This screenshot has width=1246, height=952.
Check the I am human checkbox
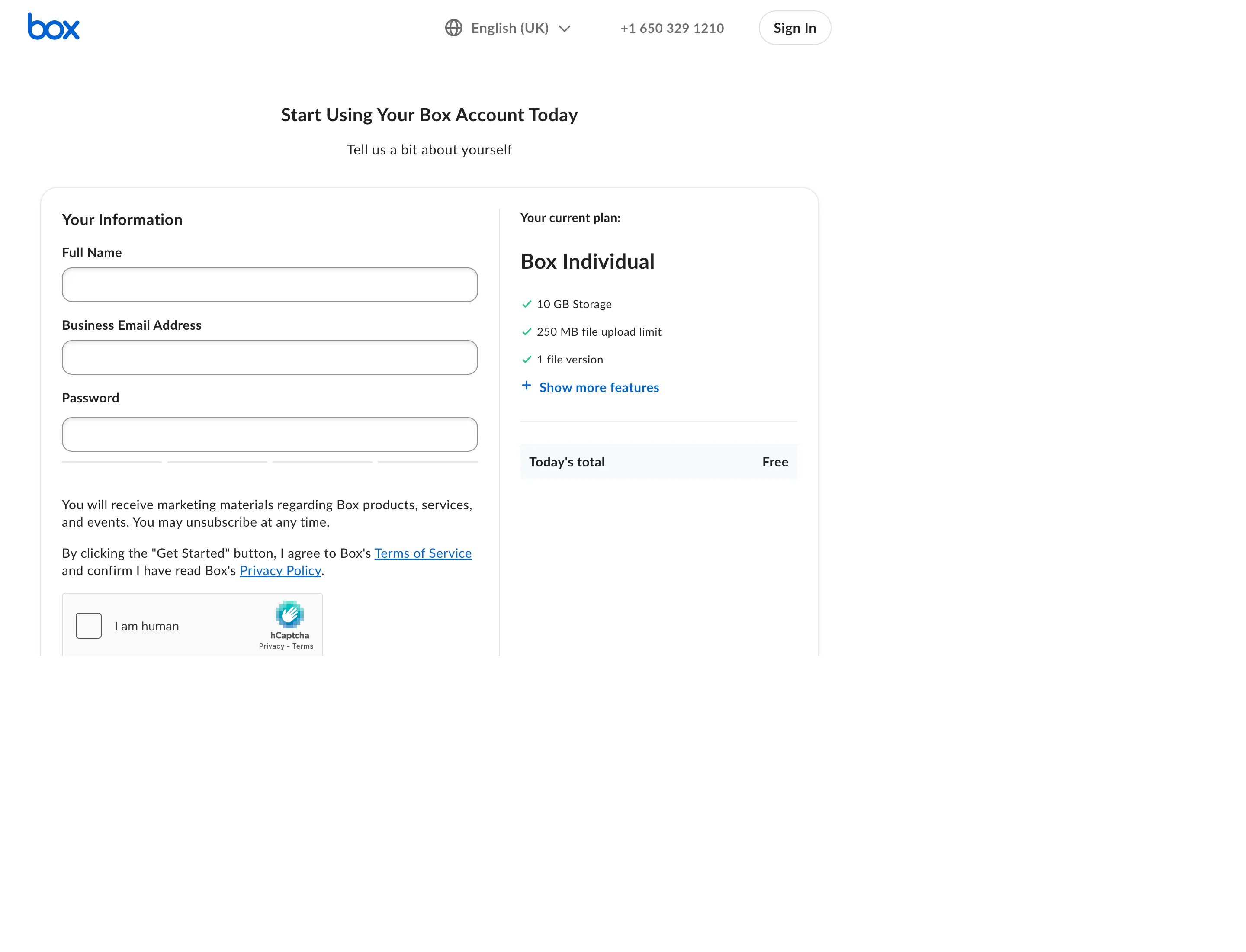88,626
